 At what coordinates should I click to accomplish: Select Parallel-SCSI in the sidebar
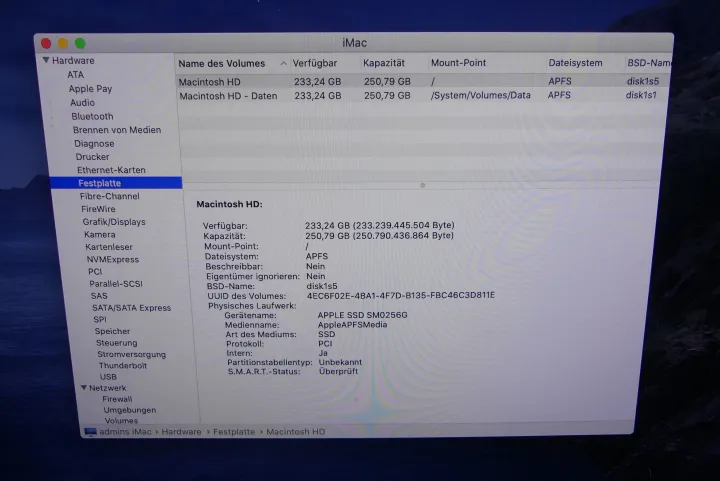116,284
